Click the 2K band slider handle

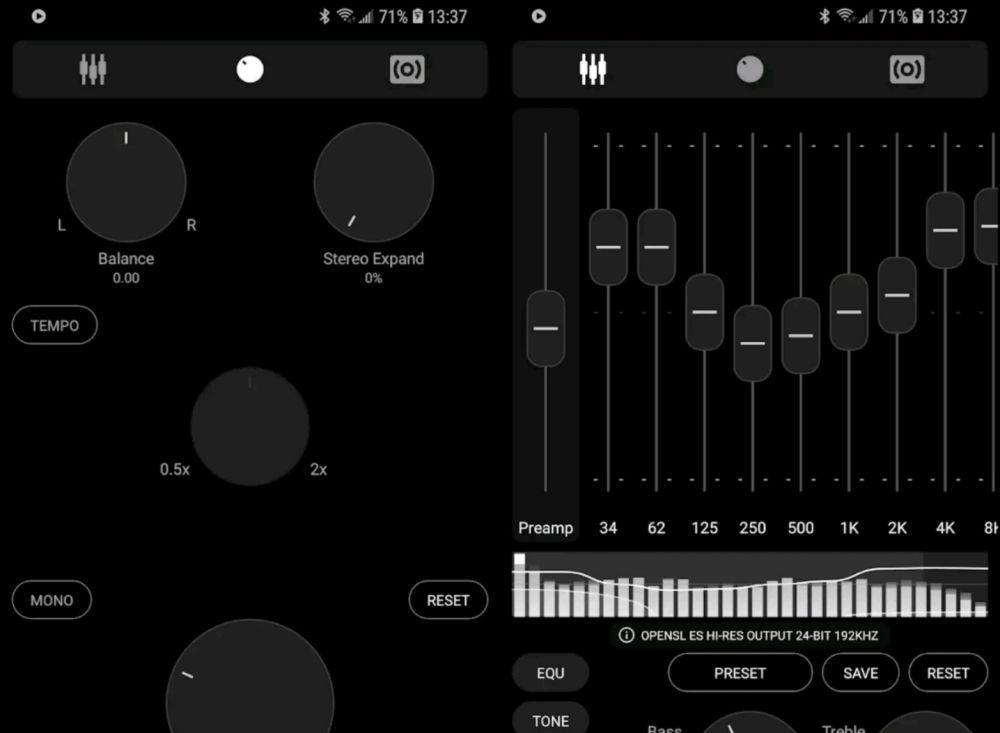coord(897,295)
